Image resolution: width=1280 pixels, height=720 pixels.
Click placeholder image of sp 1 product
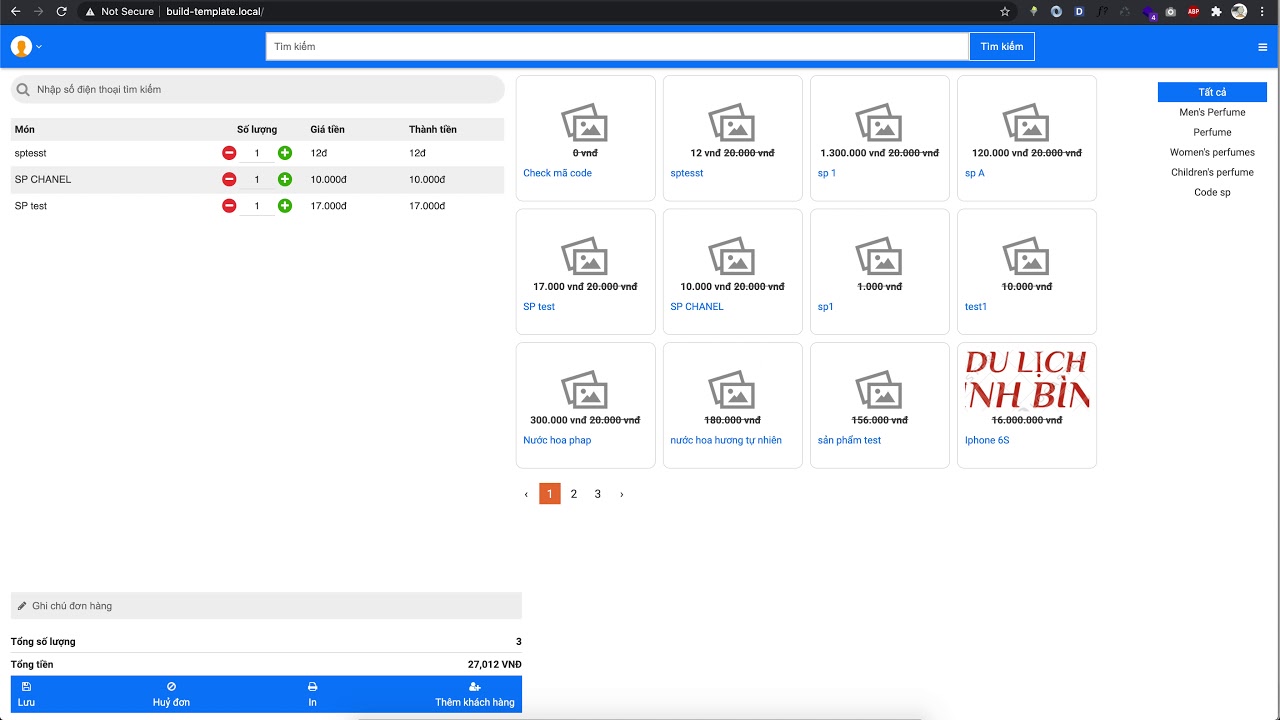(x=879, y=122)
